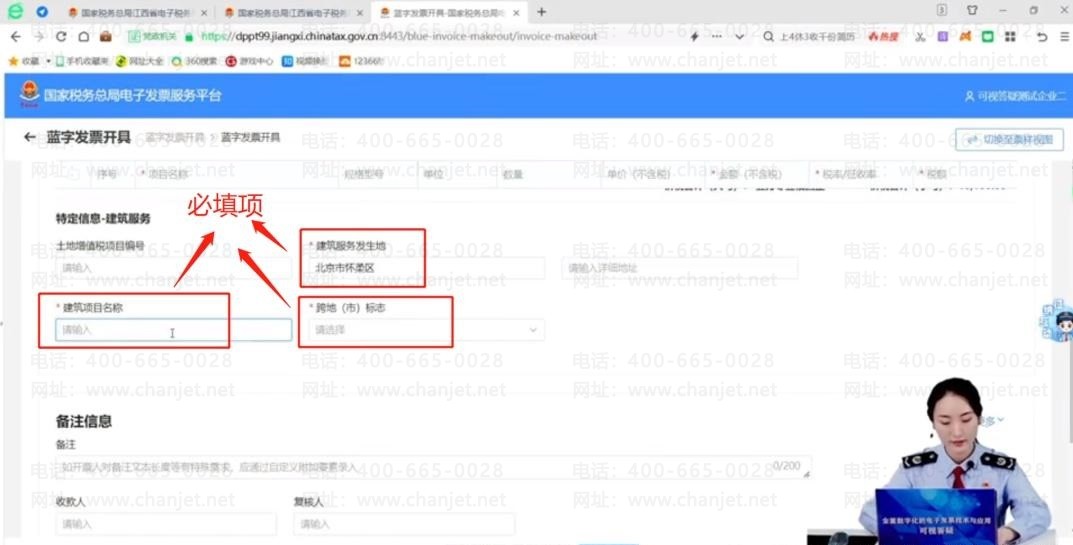This screenshot has height=545, width=1073.
Task: Close the 蓝字发票开具 tab
Action: click(516, 12)
